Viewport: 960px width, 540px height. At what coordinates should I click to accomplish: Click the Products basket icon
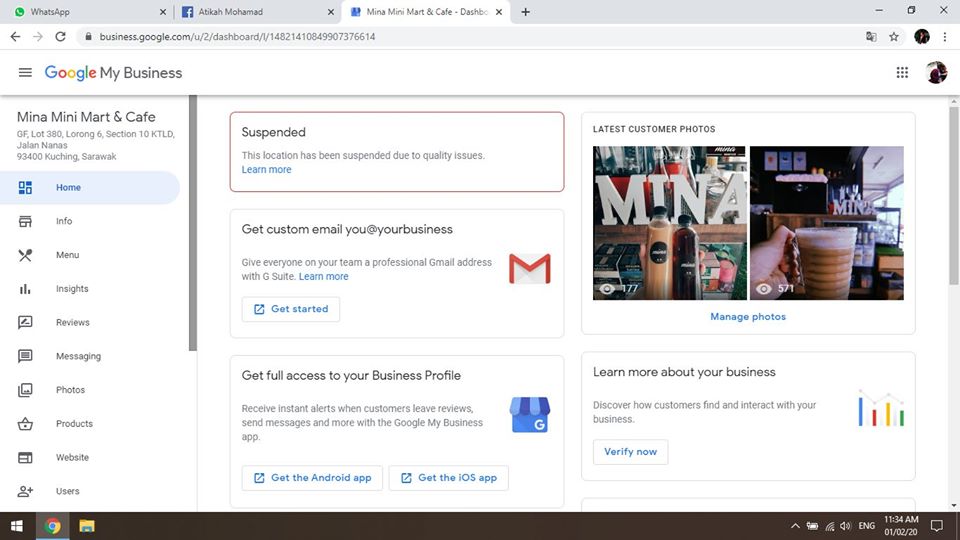point(25,424)
